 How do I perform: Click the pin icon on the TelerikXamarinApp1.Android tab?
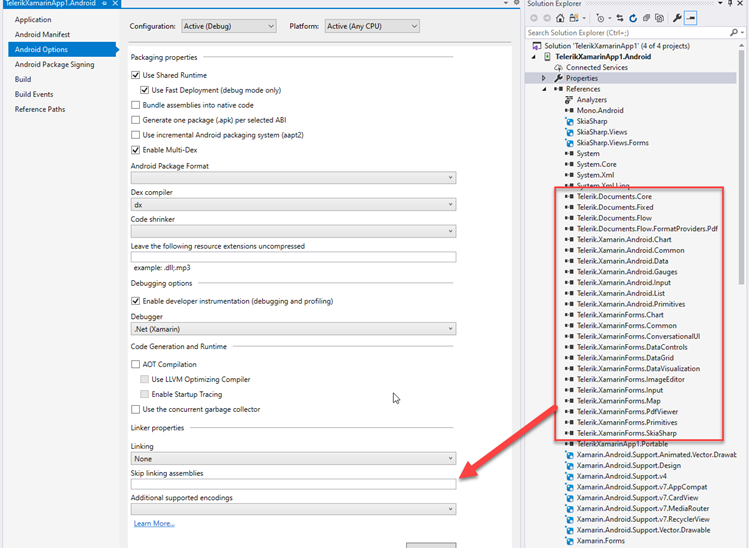click(104, 3)
